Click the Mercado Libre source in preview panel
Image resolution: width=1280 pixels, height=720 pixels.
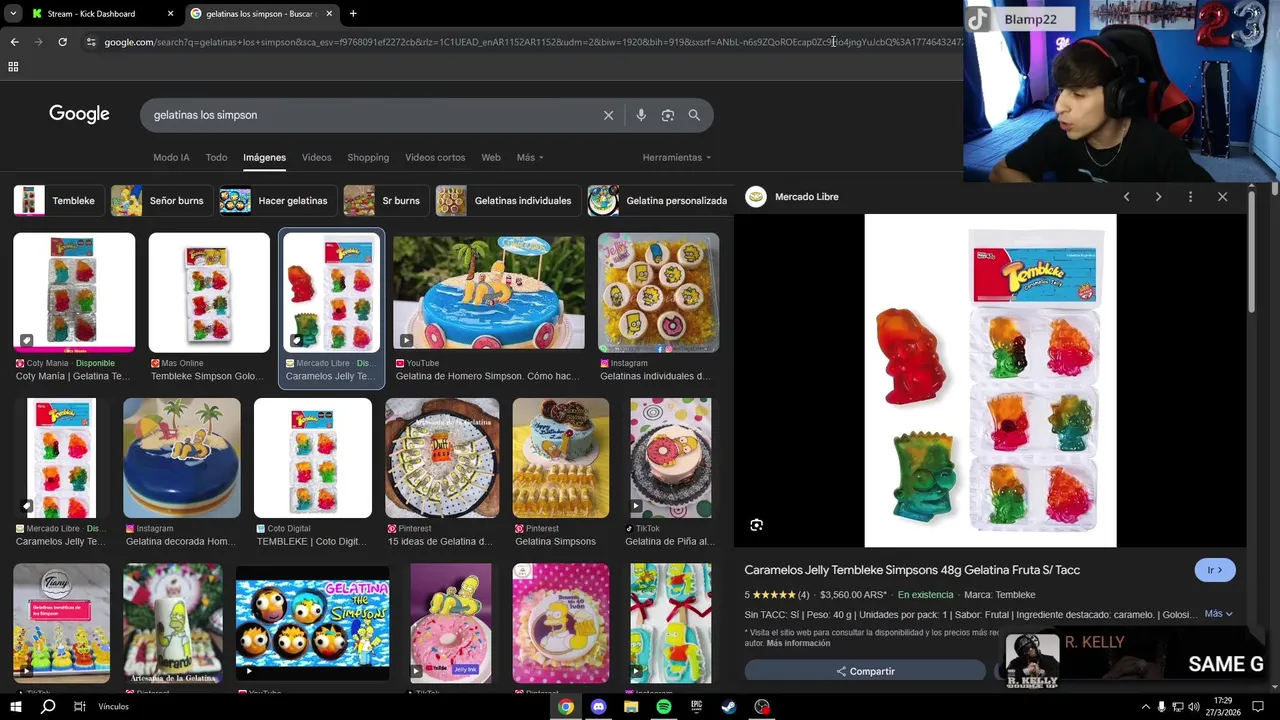coord(793,197)
